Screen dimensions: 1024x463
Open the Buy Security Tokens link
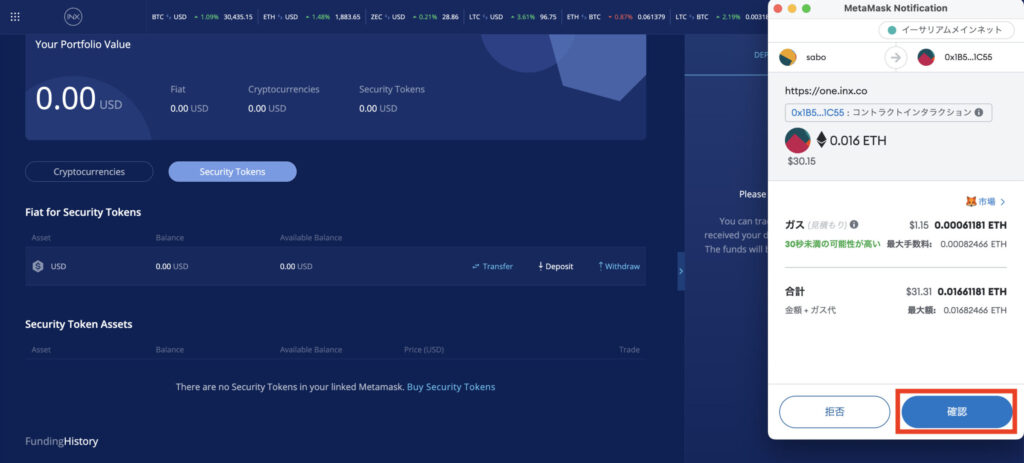coord(450,387)
